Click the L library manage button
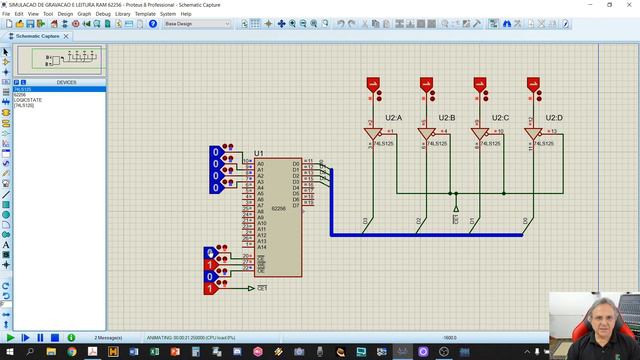The height and width of the screenshot is (360, 640). click(x=23, y=82)
